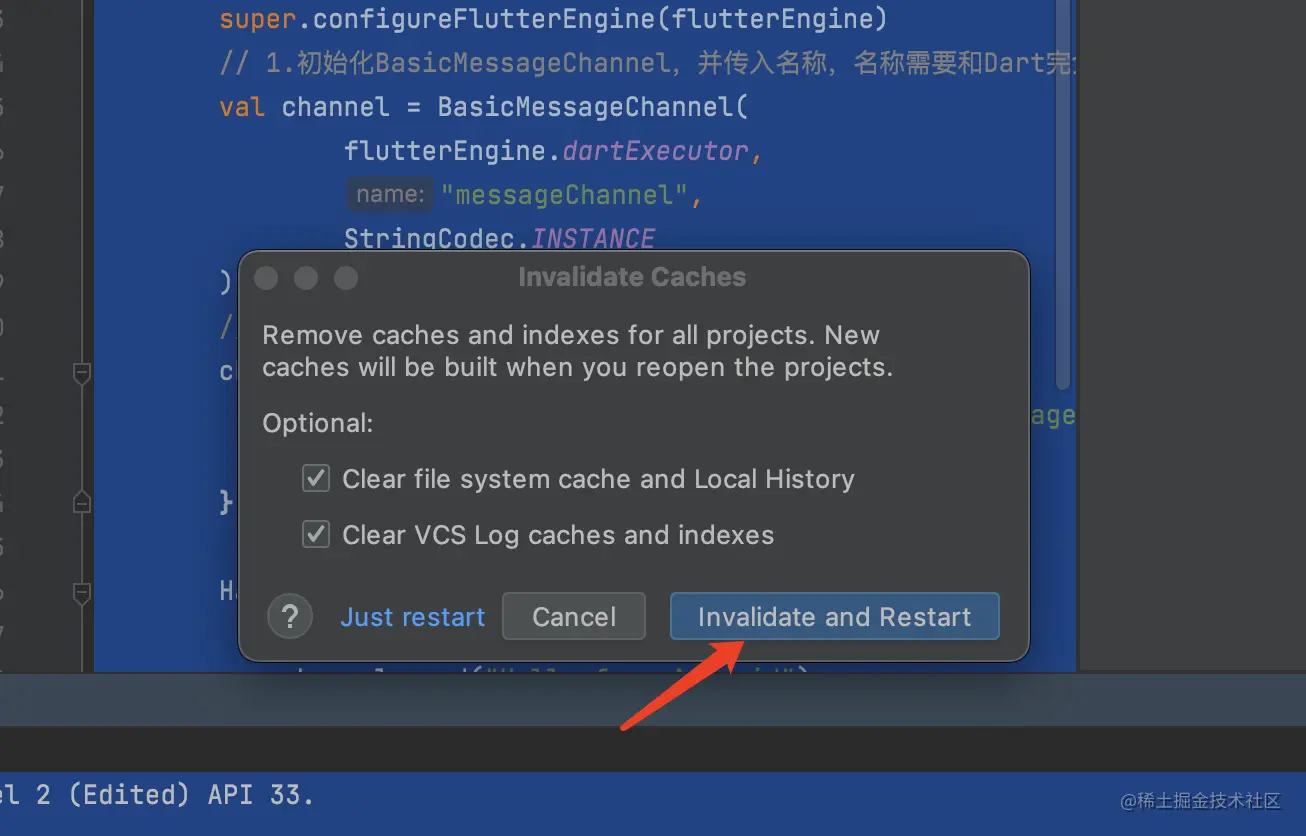
Task: Click the '(Edited) API 33' status bar message
Action: (190, 796)
